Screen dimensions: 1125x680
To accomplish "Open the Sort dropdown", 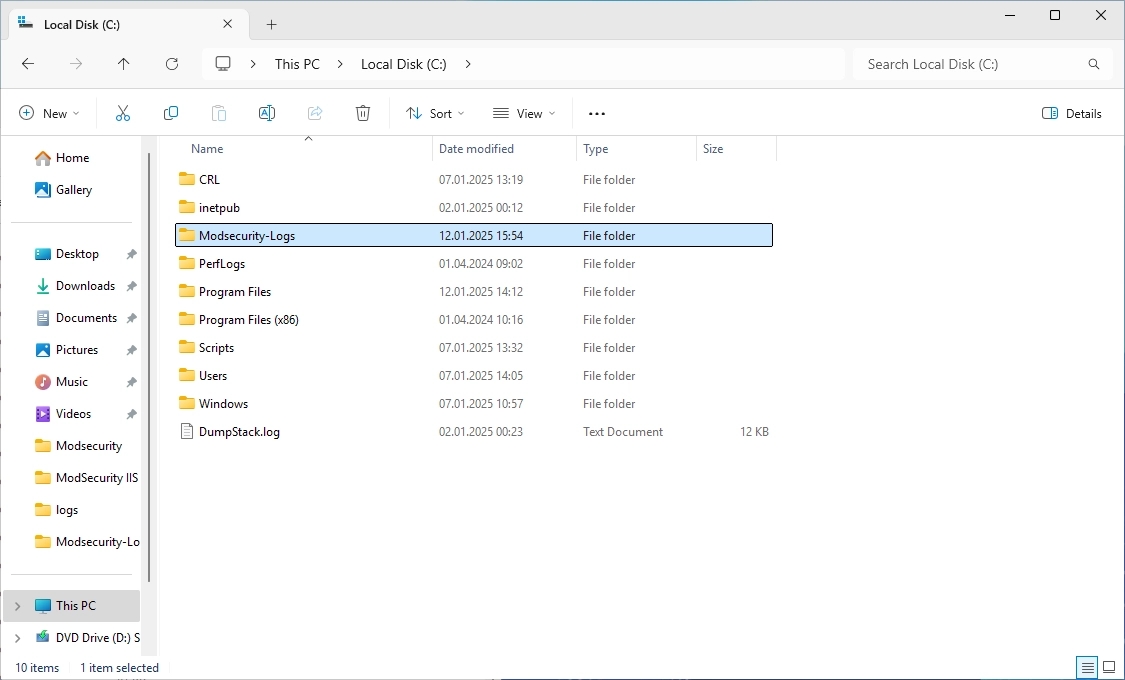I will (435, 114).
